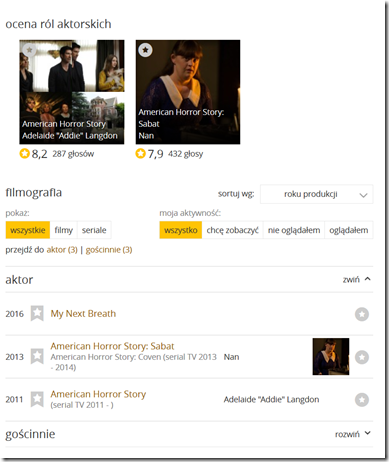Image resolution: width=389 pixels, height=462 pixels.
Task: Collapse the aktor section with 'zwiń'
Action: point(357,279)
